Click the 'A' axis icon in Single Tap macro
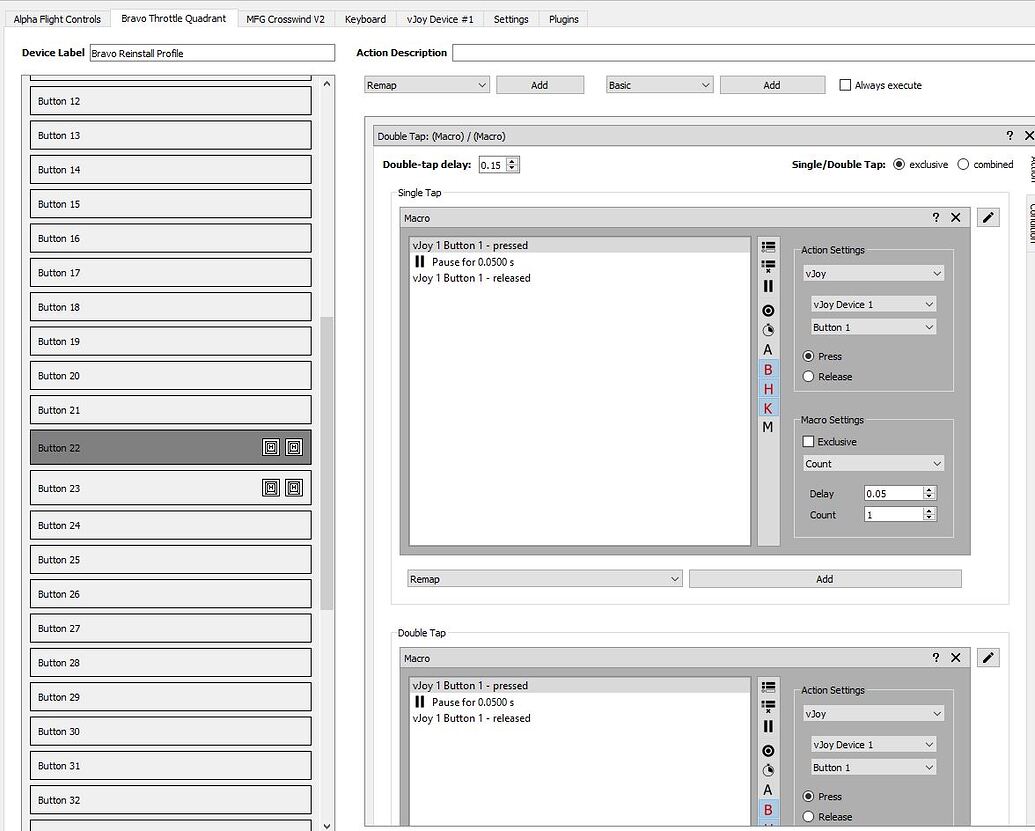The height and width of the screenshot is (831, 1035). click(768, 350)
